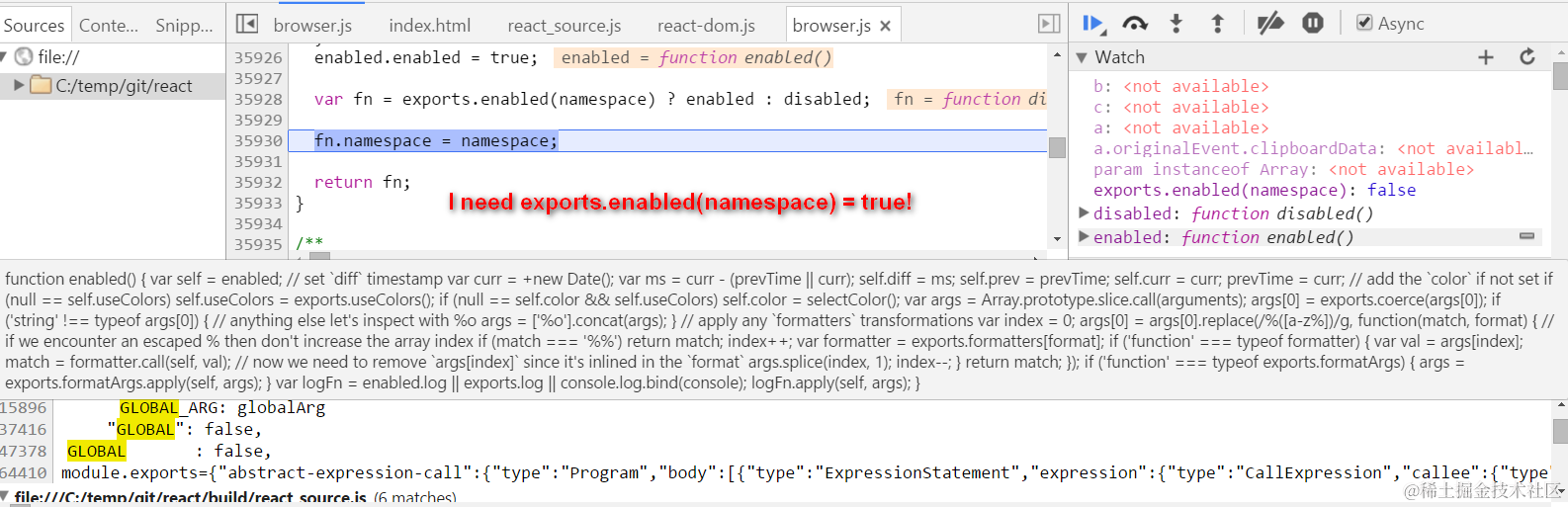Open the Sources navigator tab
This screenshot has width=1568, height=507.
(x=35, y=25)
